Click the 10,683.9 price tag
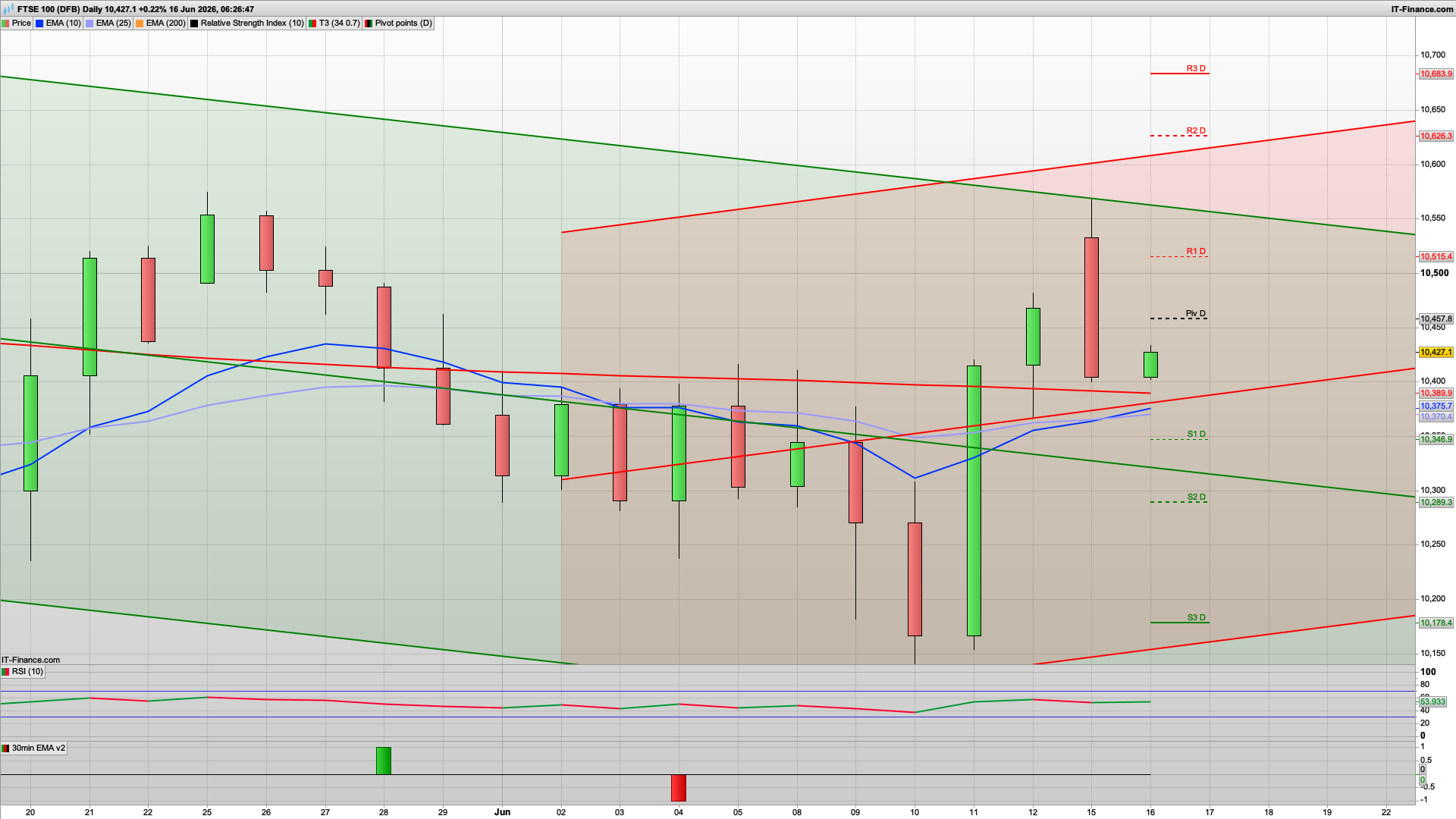 pos(1436,74)
